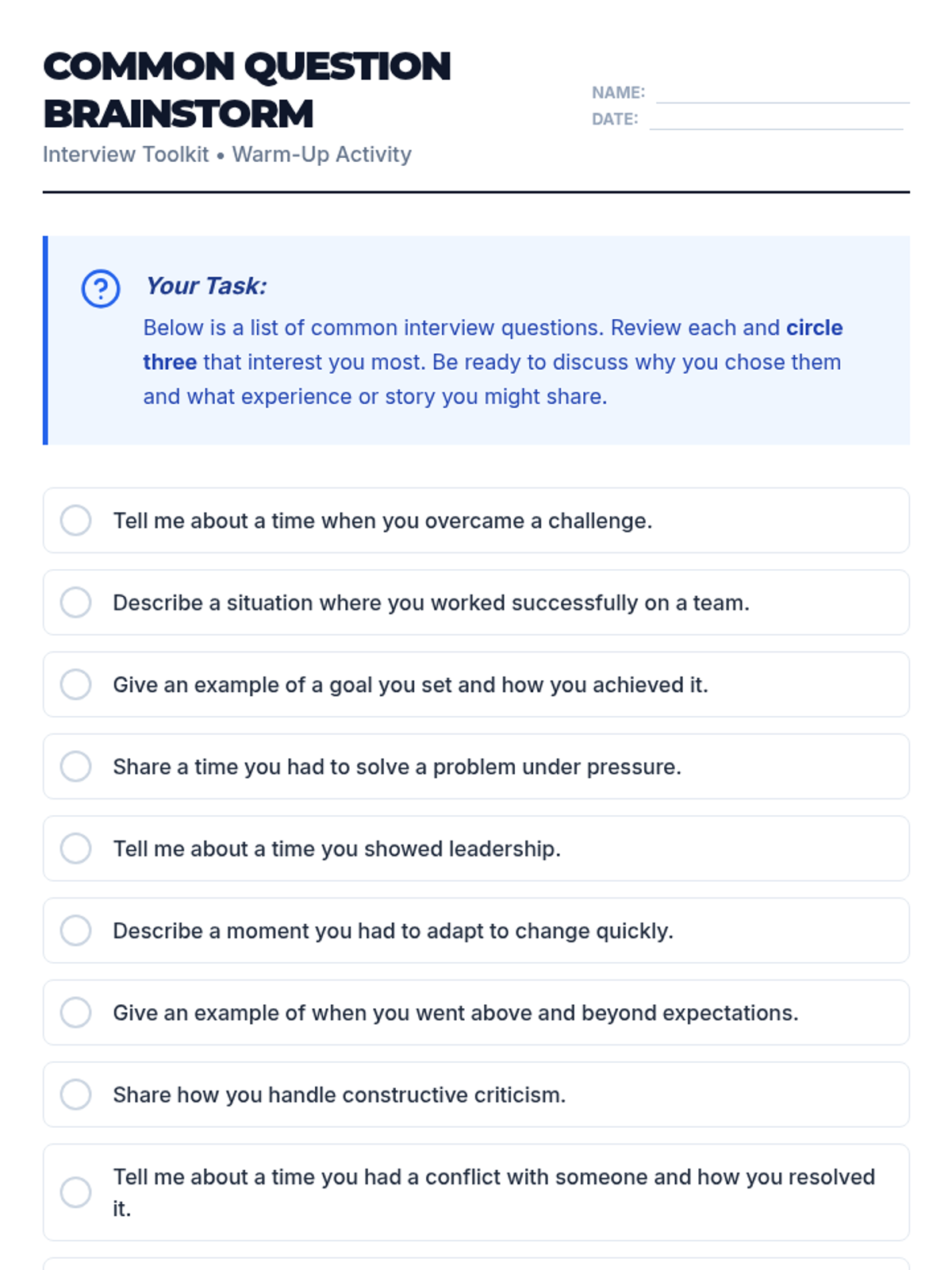The height and width of the screenshot is (1270, 952).
Task: Mark the conflict with someone question circle
Action: pyautogui.click(x=76, y=1192)
